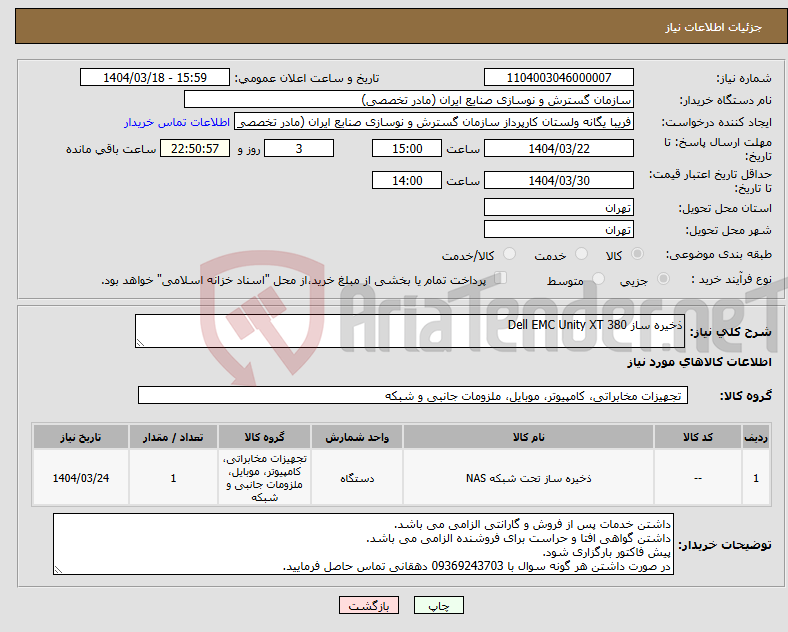Click the price validity date 1404/03/30

coord(558,180)
